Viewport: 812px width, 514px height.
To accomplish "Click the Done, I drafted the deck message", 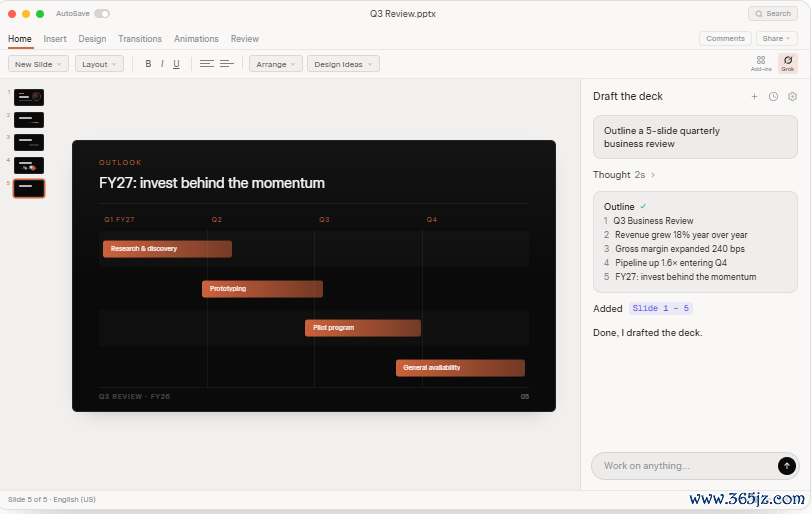I will pos(648,333).
